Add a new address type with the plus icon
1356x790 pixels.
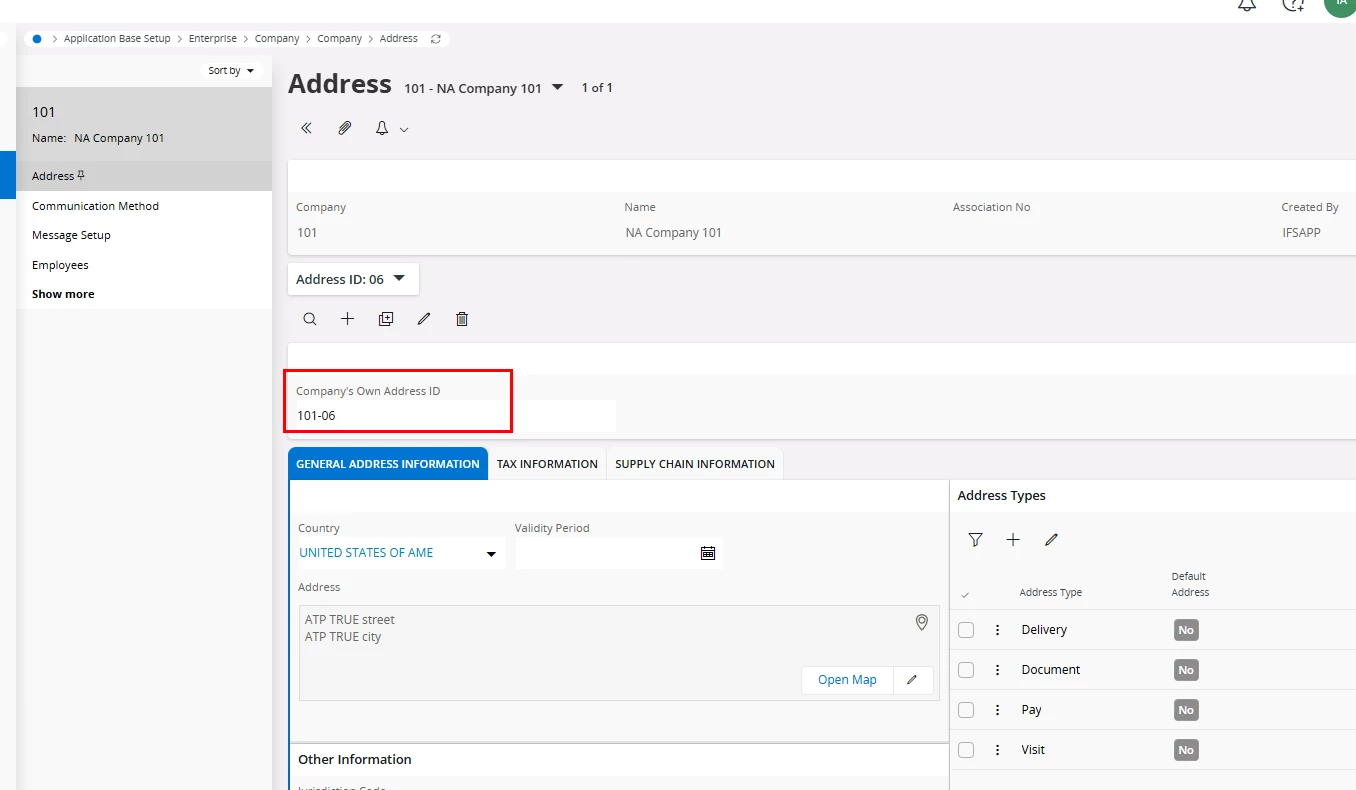point(1013,540)
